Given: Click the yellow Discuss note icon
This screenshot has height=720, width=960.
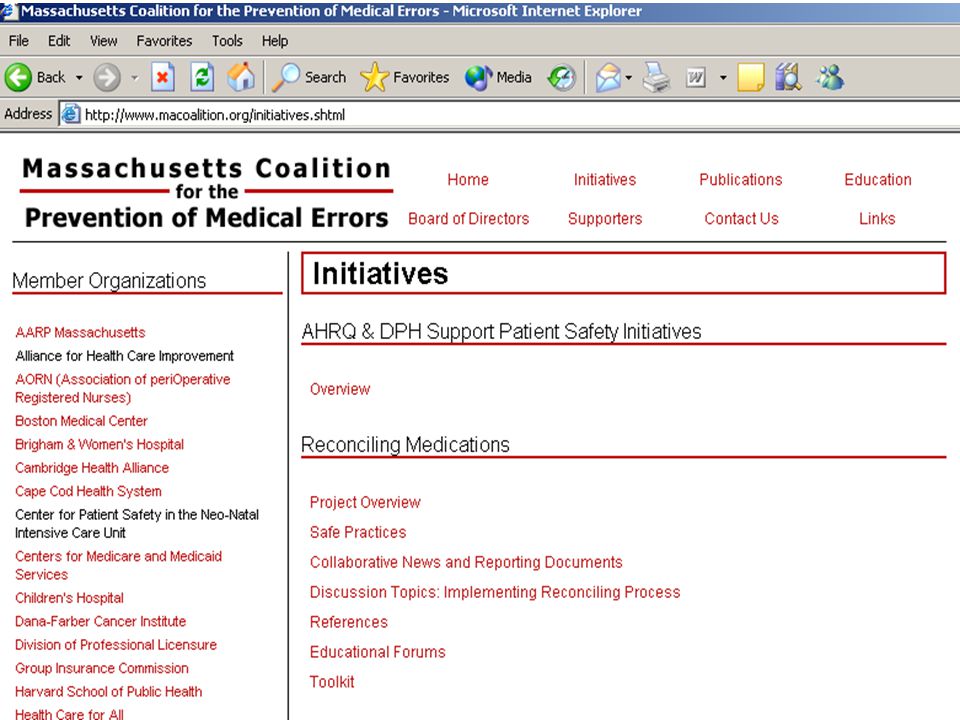Looking at the screenshot, I should pyautogui.click(x=751, y=78).
